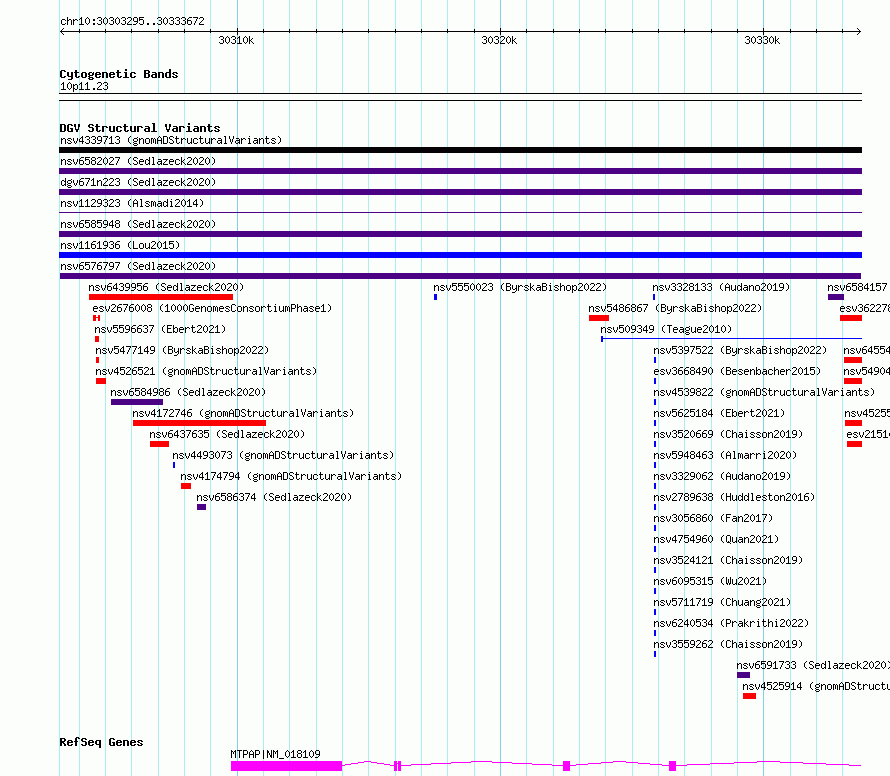Open nsv3559262 (Chaisson2019) label
Viewport: 890px width, 776px height.
(x=728, y=644)
